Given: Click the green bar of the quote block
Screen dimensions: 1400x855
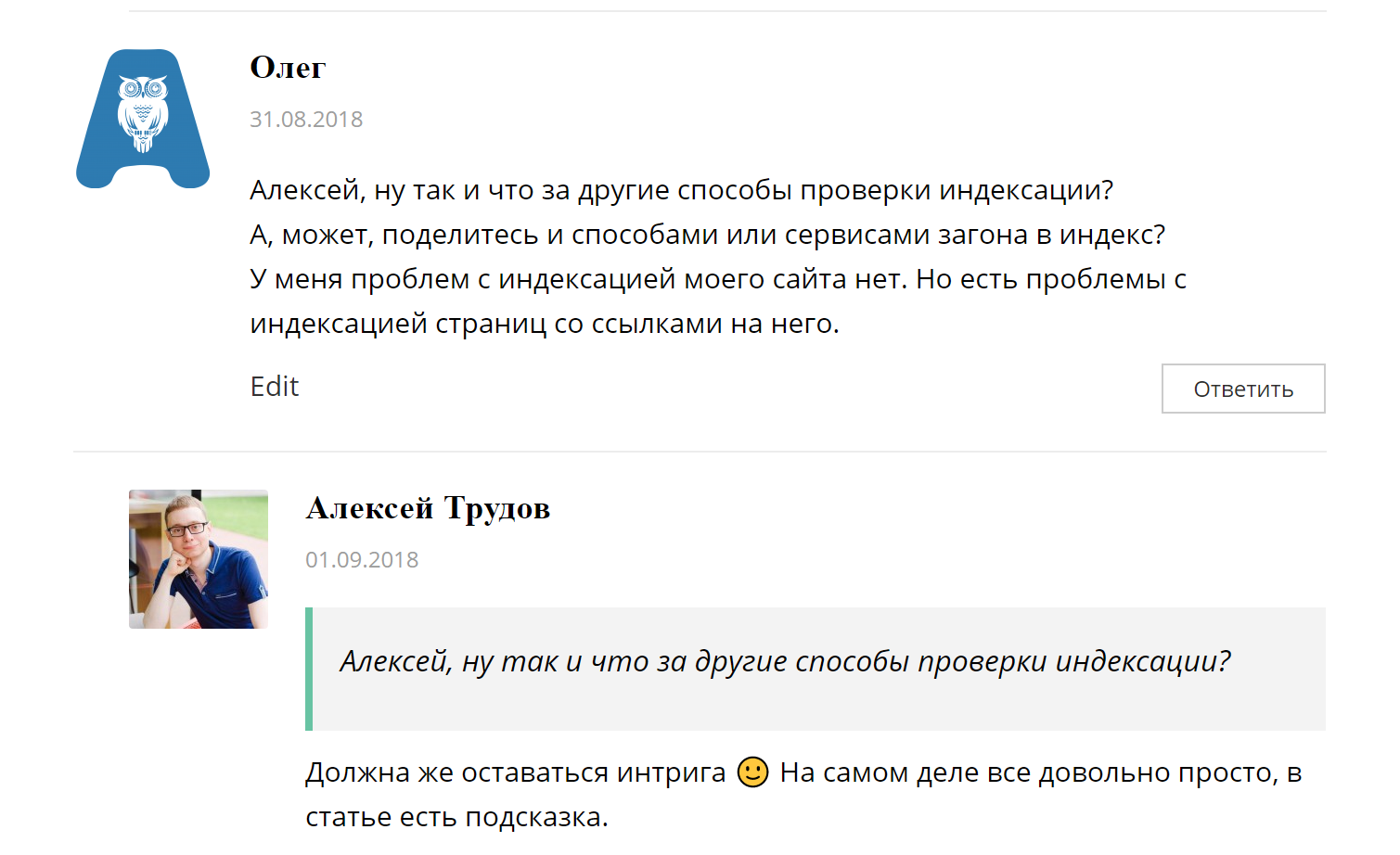Looking at the screenshot, I should [x=309, y=669].
